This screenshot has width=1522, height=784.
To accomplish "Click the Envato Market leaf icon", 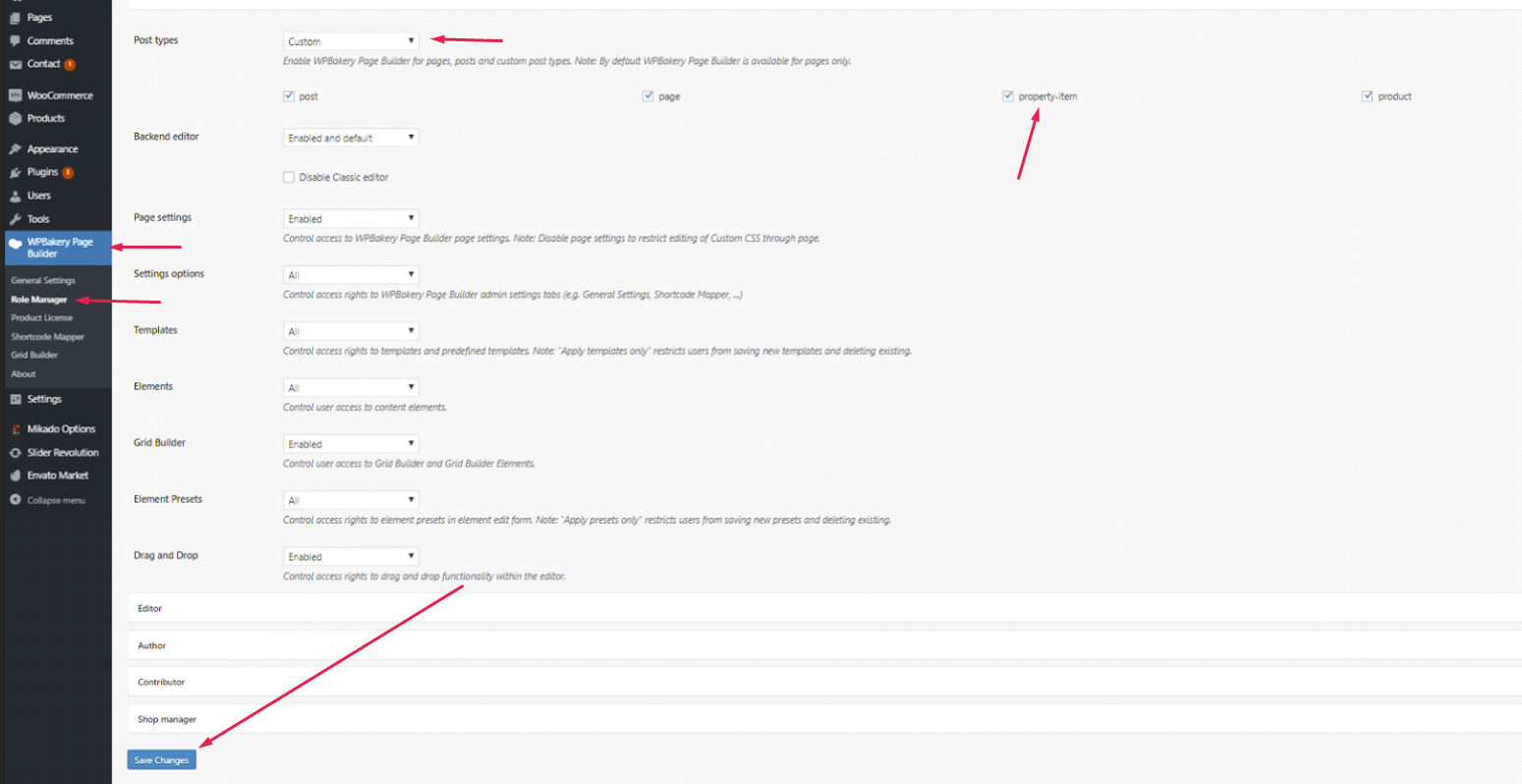I will 15,476.
